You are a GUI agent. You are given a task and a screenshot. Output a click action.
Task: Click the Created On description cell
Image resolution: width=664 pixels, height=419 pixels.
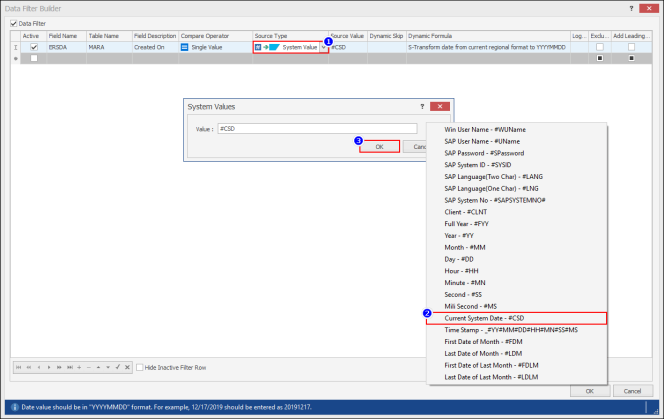pos(155,47)
